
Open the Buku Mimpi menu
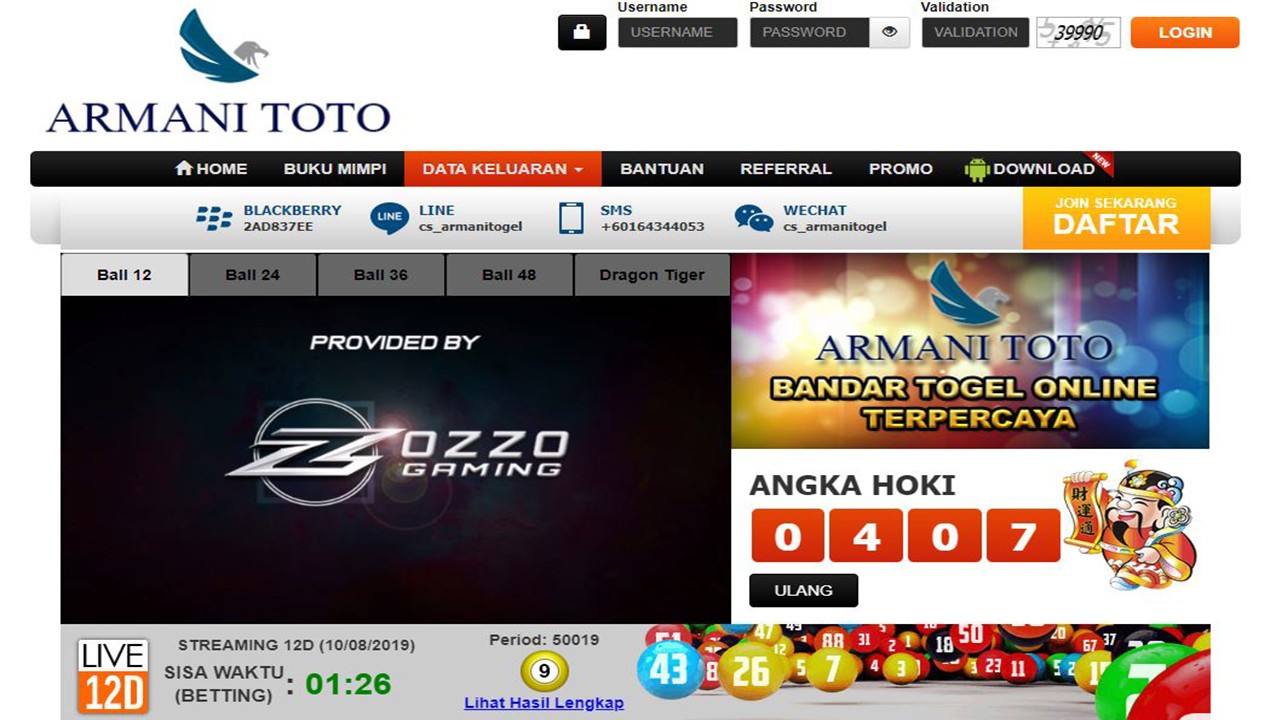pos(335,169)
